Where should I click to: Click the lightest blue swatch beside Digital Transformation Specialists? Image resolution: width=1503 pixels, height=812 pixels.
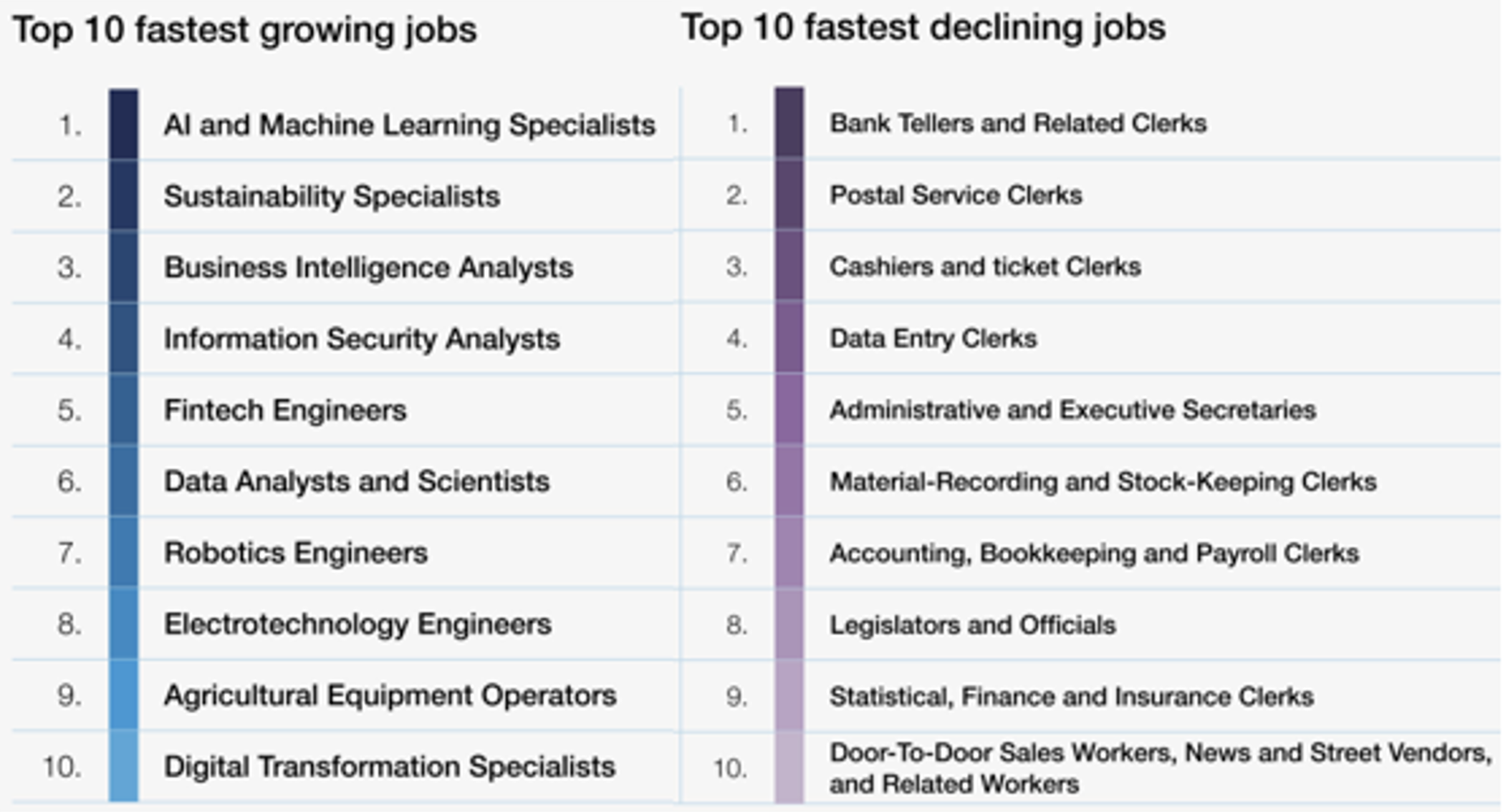pyautogui.click(x=123, y=765)
